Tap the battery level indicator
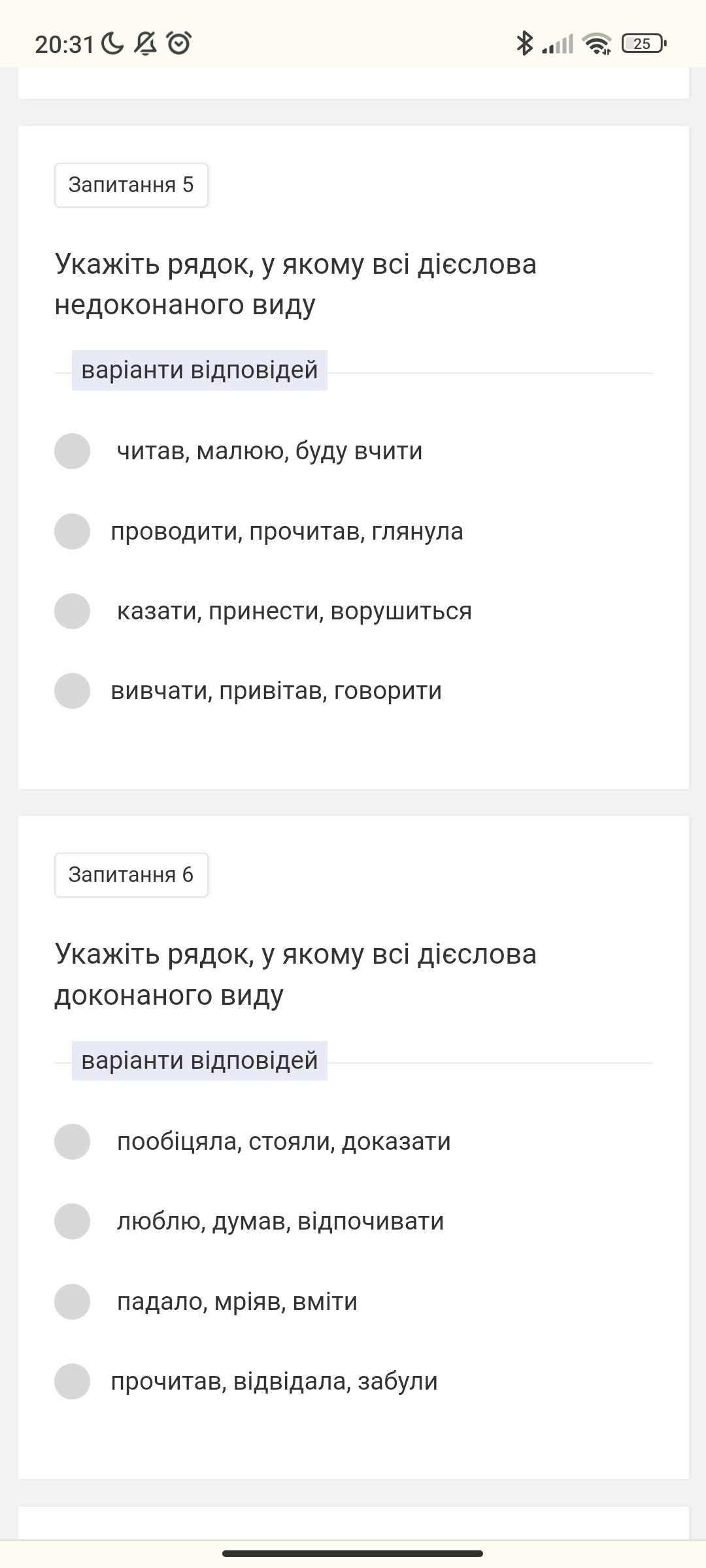 coord(643,44)
